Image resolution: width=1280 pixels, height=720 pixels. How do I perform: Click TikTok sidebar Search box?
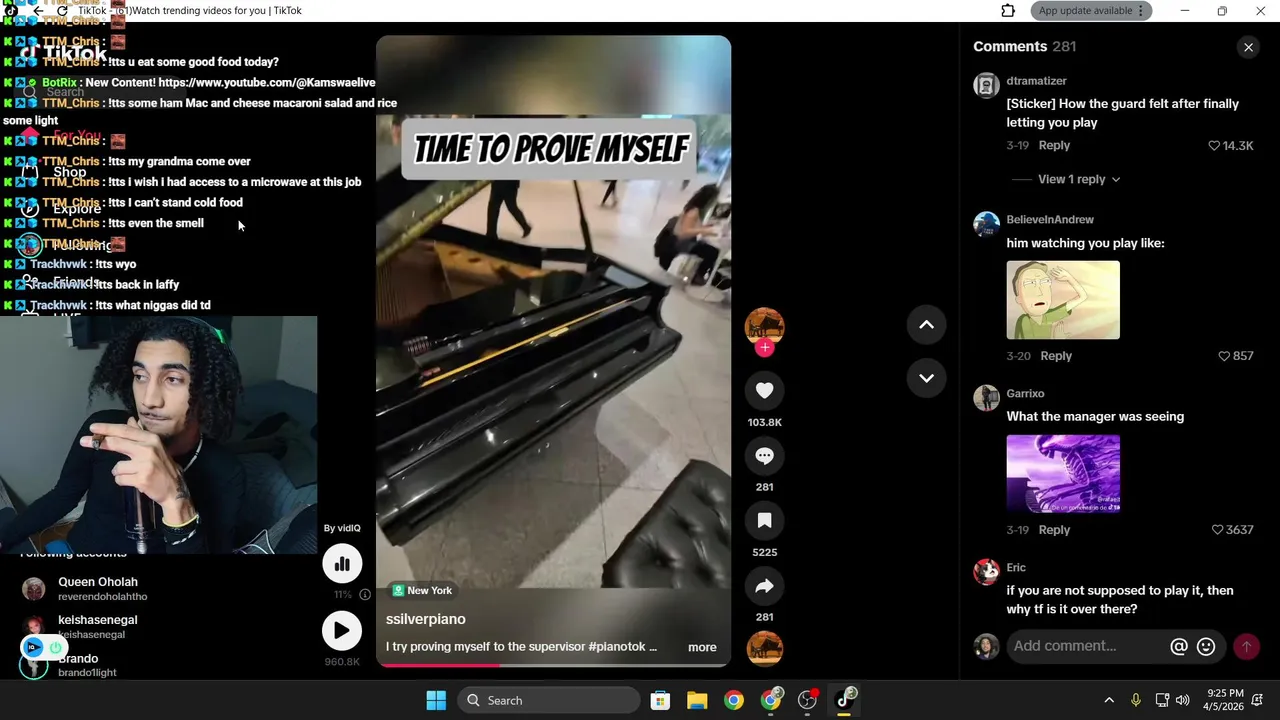click(x=65, y=92)
